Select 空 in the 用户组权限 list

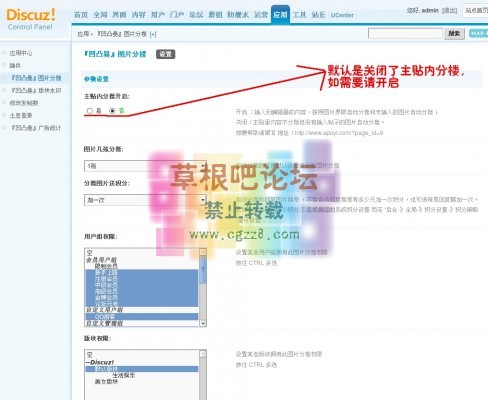click(x=142, y=252)
